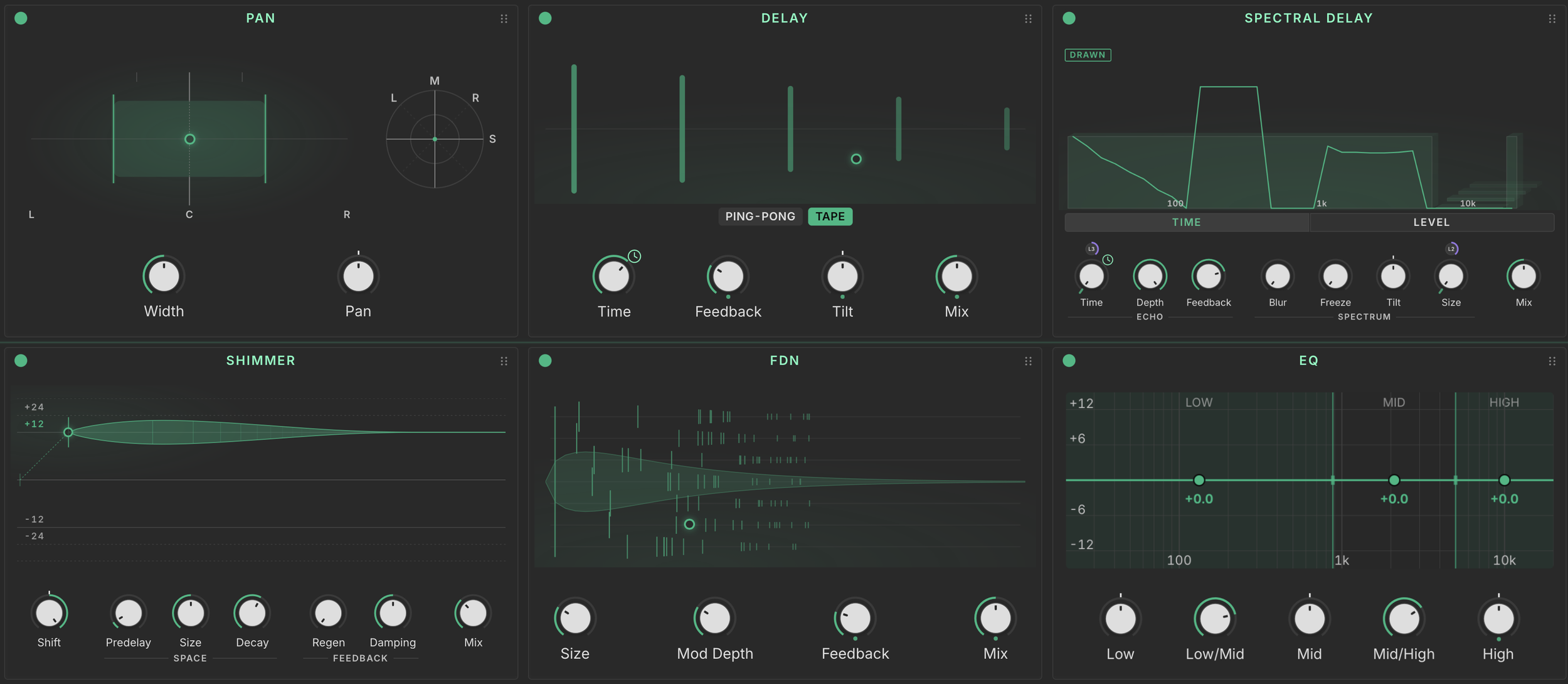Turn off the SHIMMER module
This screenshot has width=1568, height=684.
click(x=21, y=360)
